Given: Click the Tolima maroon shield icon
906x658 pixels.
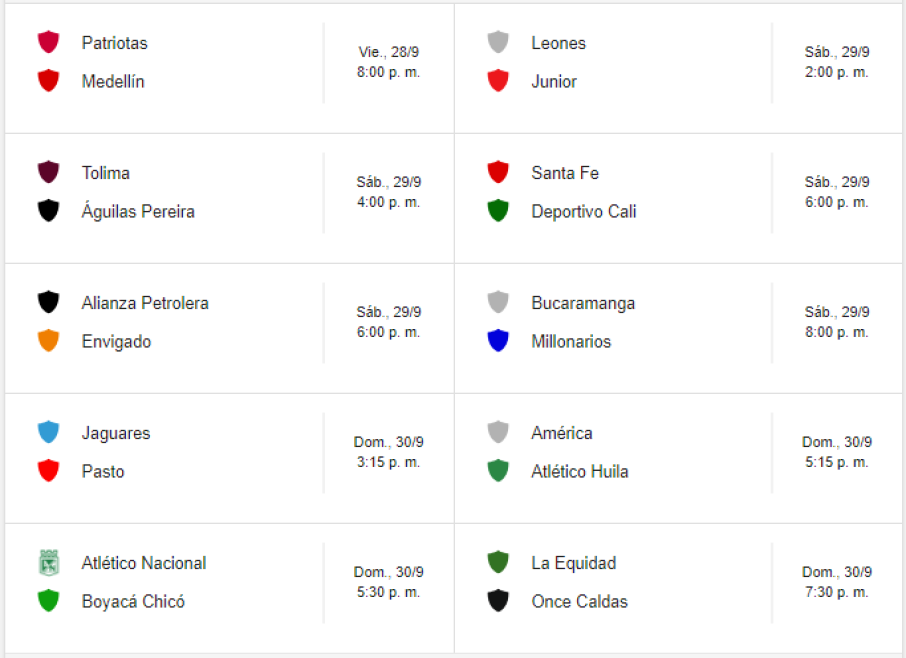Looking at the screenshot, I should 48,173.
